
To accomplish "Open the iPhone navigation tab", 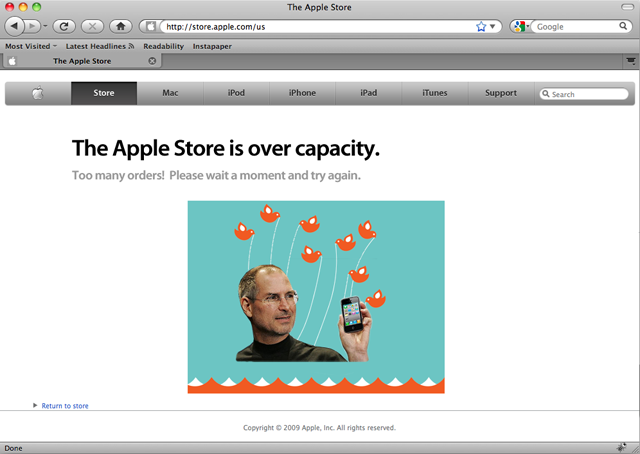I will 302,93.
